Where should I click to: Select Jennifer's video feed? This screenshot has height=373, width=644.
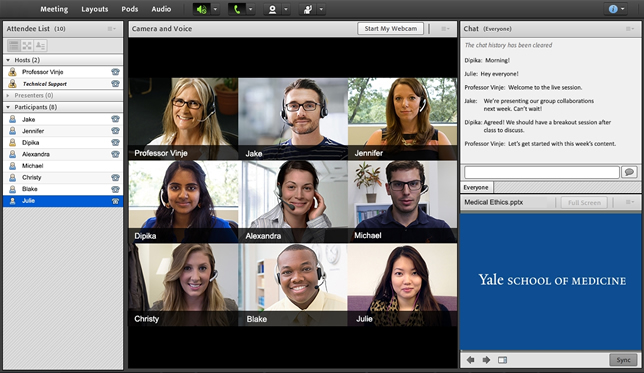[x=402, y=119]
